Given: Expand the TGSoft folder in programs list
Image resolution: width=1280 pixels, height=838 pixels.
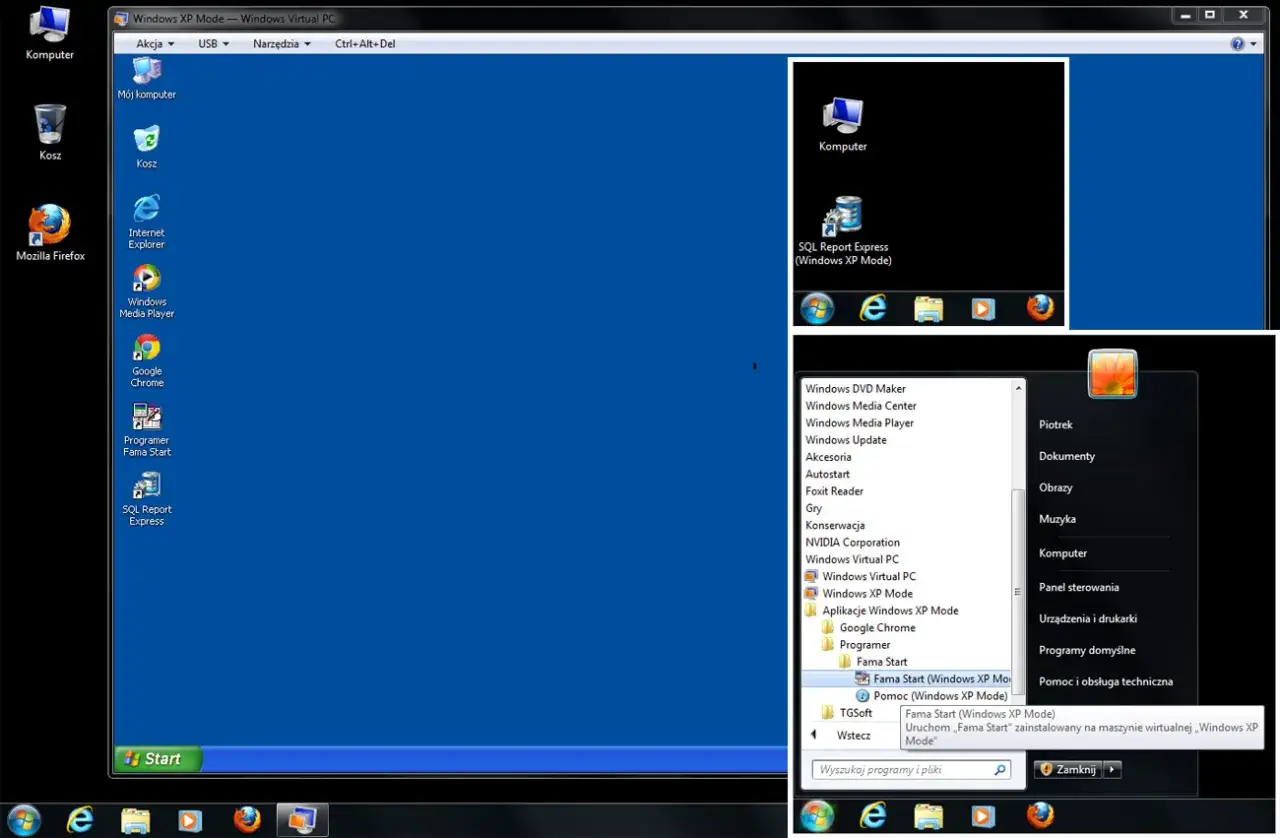Looking at the screenshot, I should click(x=855, y=713).
